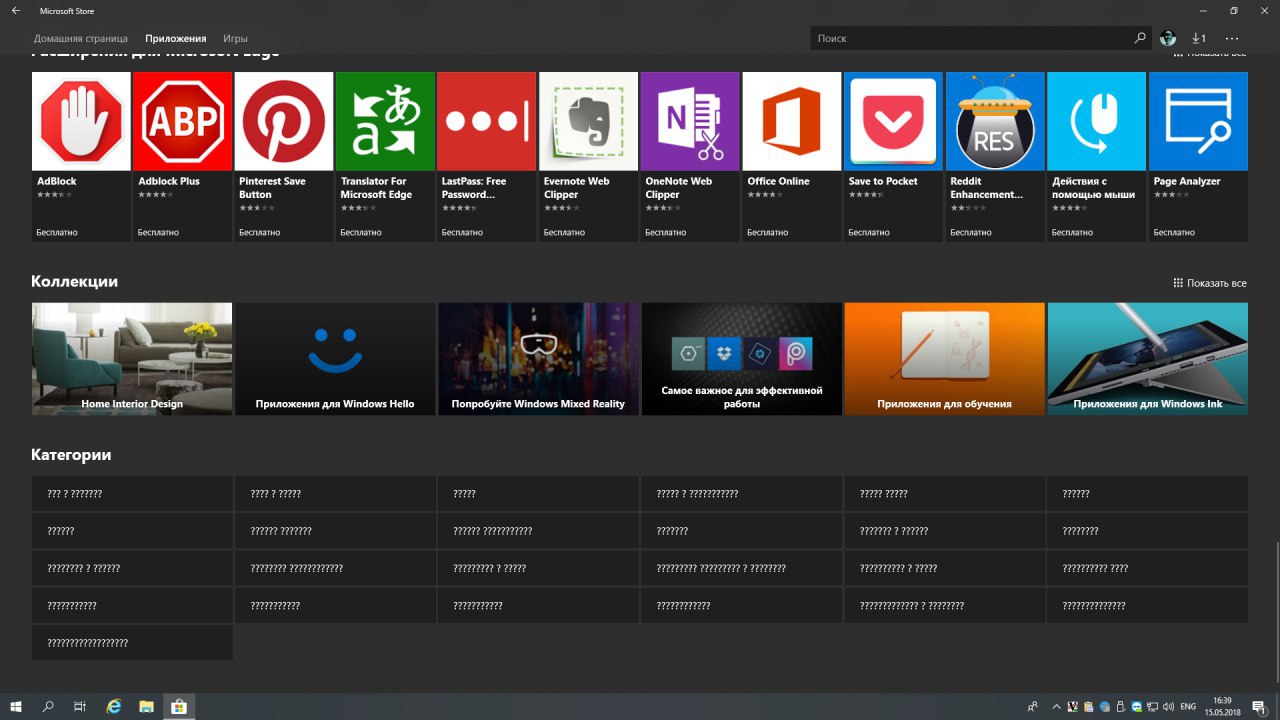Open Приложения для Windows Ink collection

[1148, 359]
